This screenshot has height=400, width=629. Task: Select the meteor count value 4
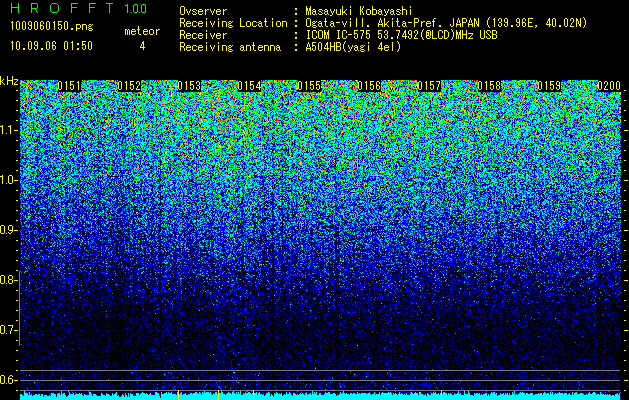tap(142, 46)
